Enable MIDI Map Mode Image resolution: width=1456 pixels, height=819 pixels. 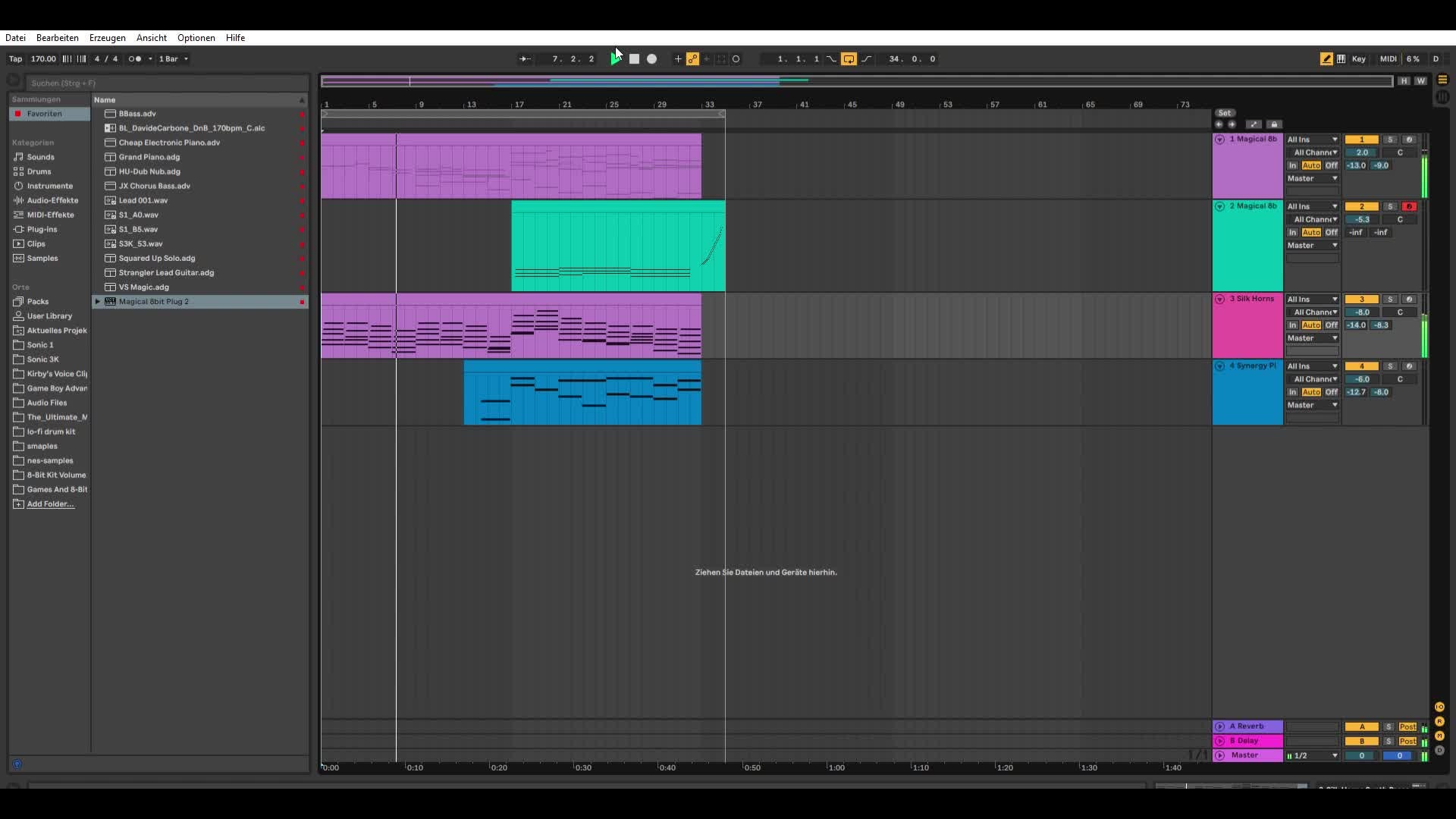[x=1389, y=59]
